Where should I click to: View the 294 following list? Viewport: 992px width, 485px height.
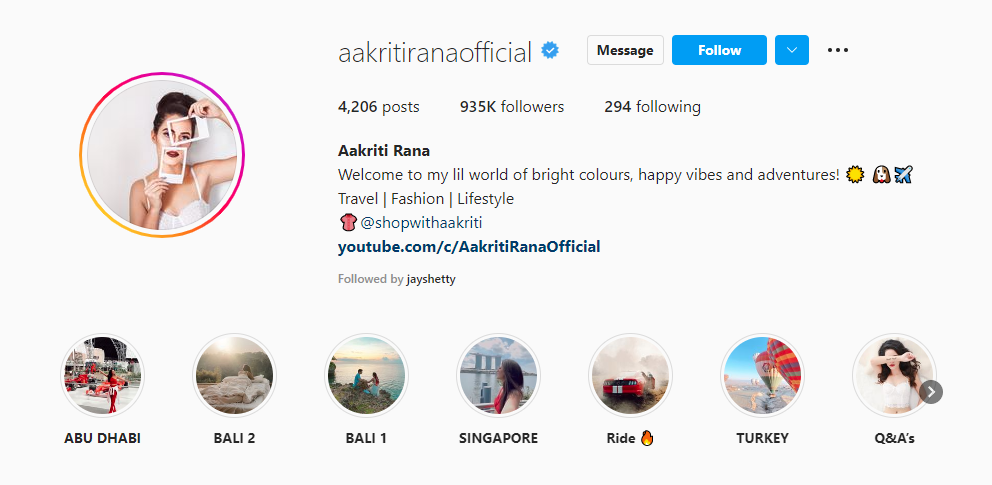pyautogui.click(x=652, y=107)
